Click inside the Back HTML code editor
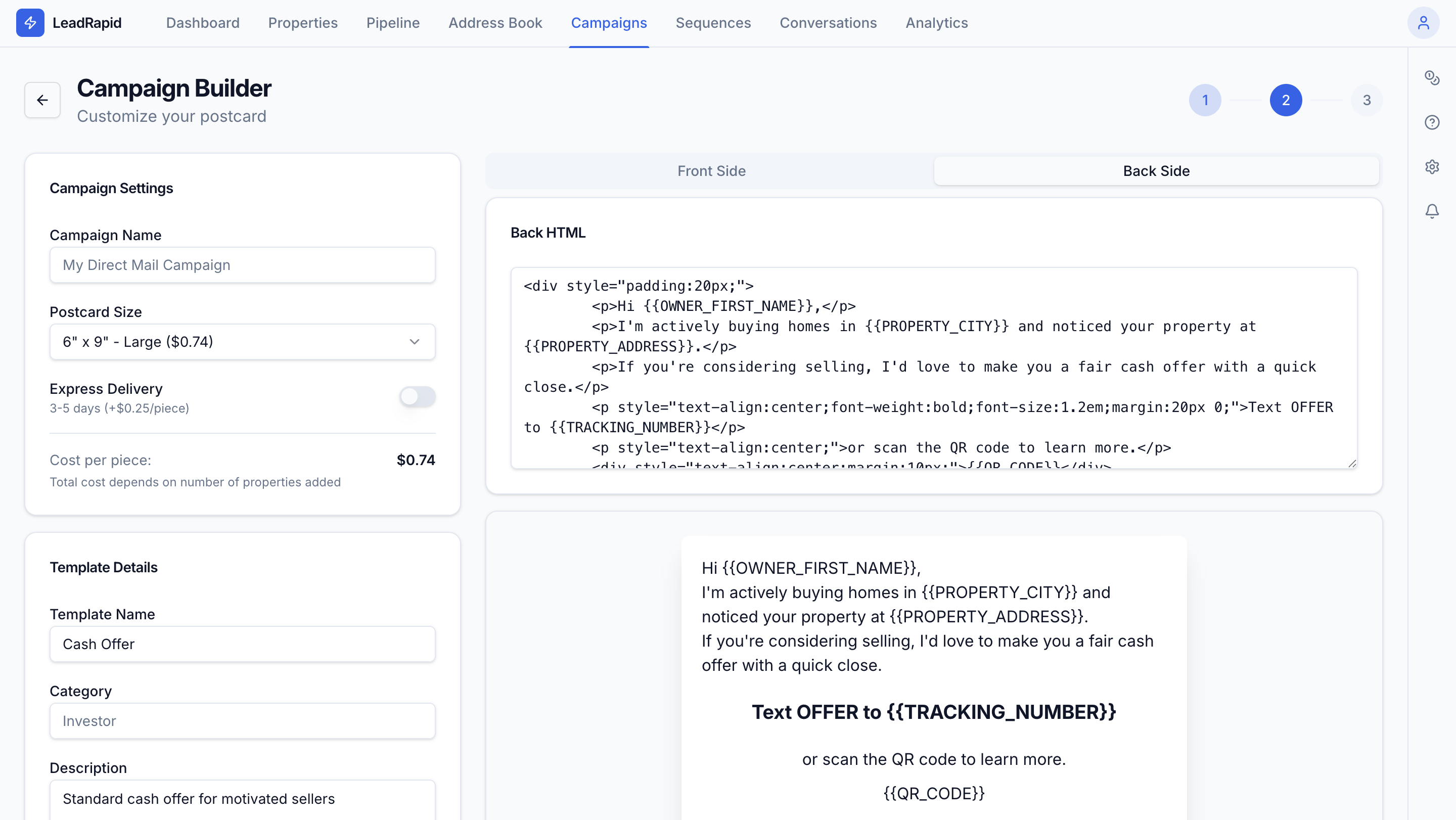Screen dimensions: 1456x820 [933, 368]
